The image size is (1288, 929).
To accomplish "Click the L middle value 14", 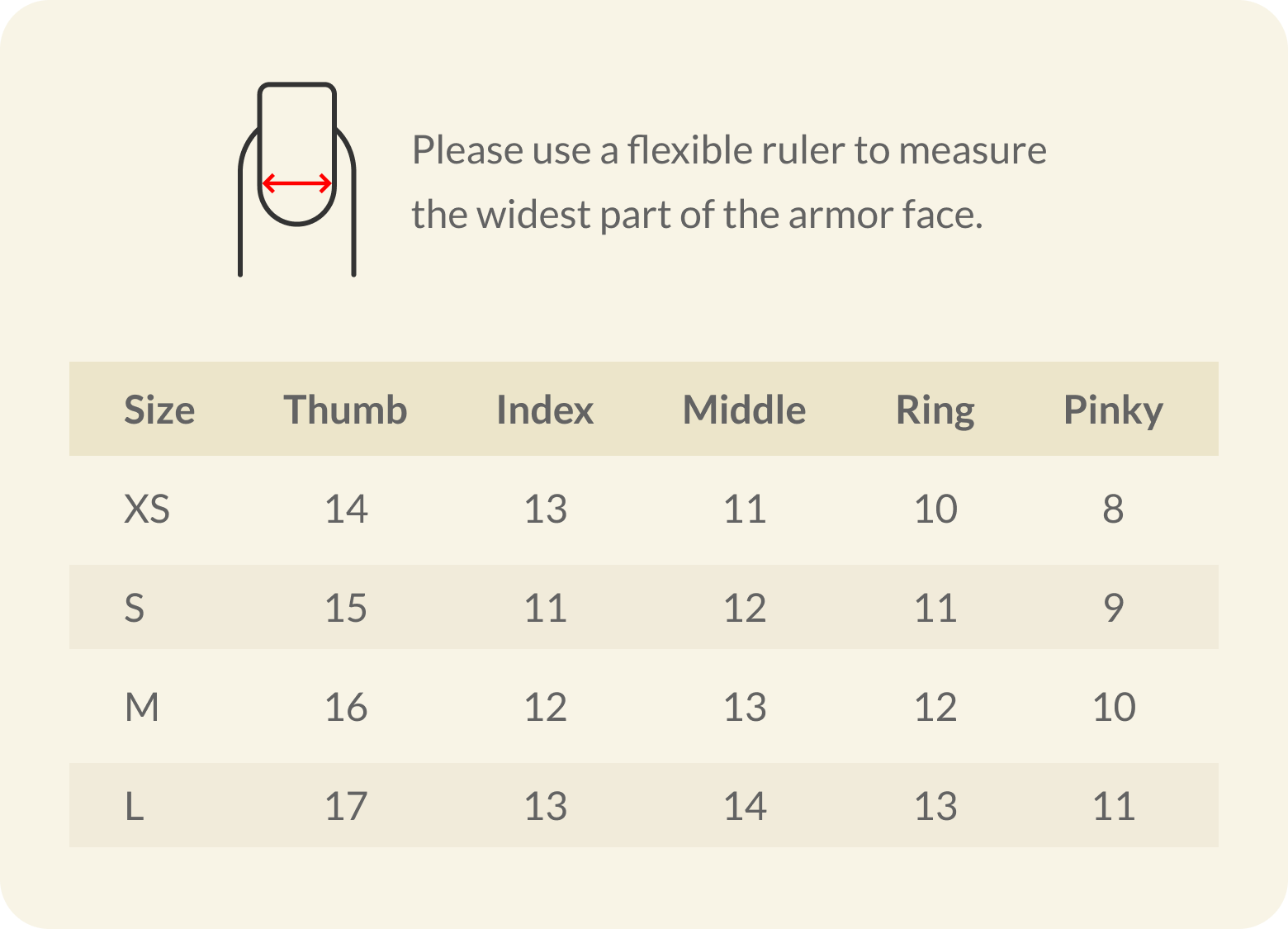I will pos(745,806).
